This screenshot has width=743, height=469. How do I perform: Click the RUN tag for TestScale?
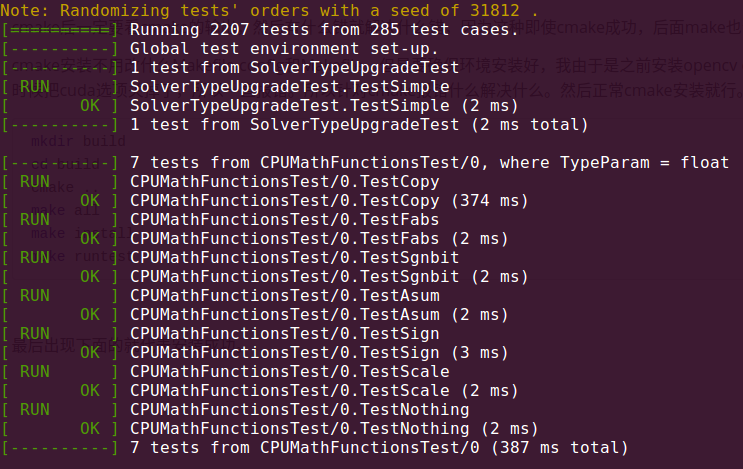35,371
